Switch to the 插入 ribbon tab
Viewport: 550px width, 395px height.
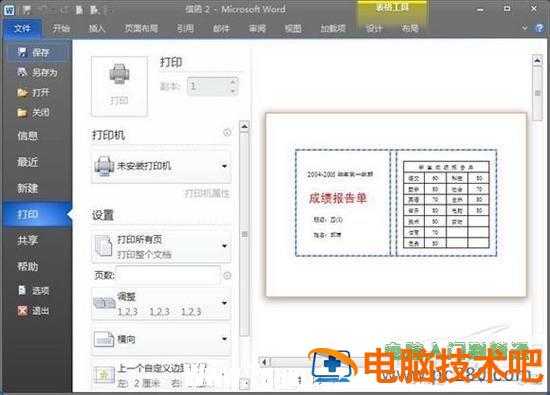pos(97,28)
